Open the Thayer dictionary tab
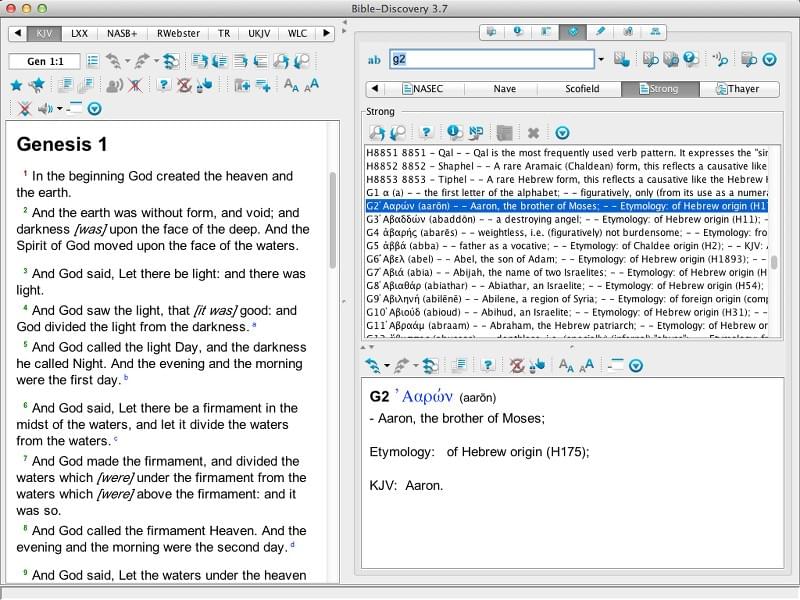This screenshot has height=600, width=800. tap(739, 89)
